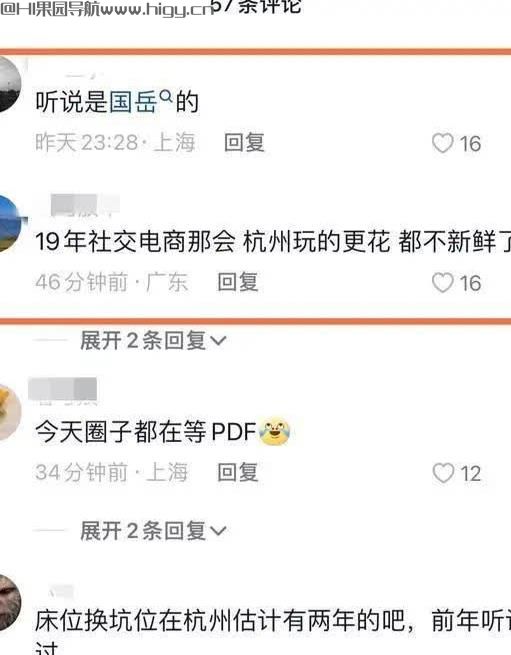This screenshot has height=655, width=511.
Task: Open blurred username above 19年社交电商 comment
Action: point(85,205)
